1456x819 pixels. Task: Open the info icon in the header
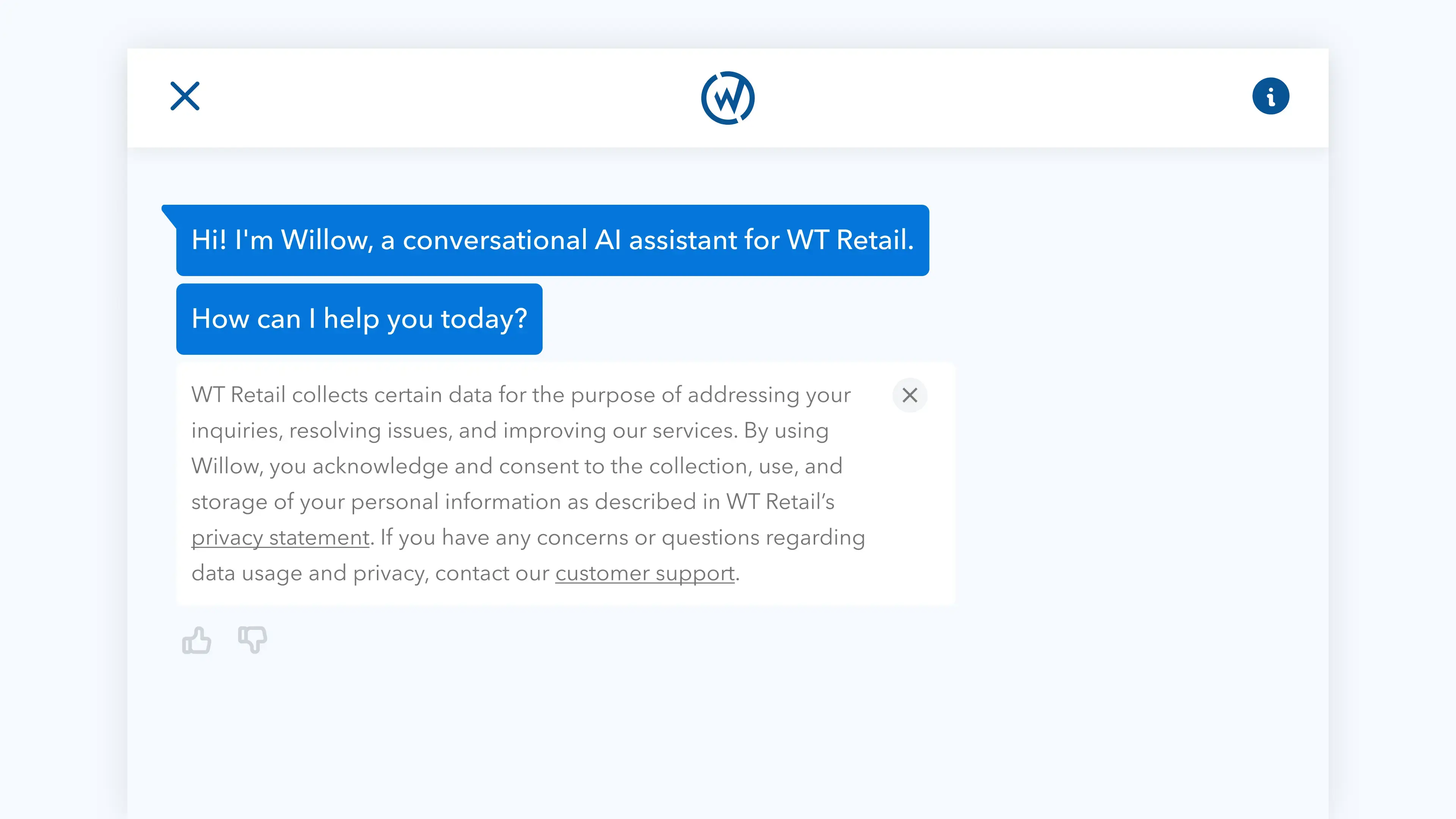(1271, 96)
